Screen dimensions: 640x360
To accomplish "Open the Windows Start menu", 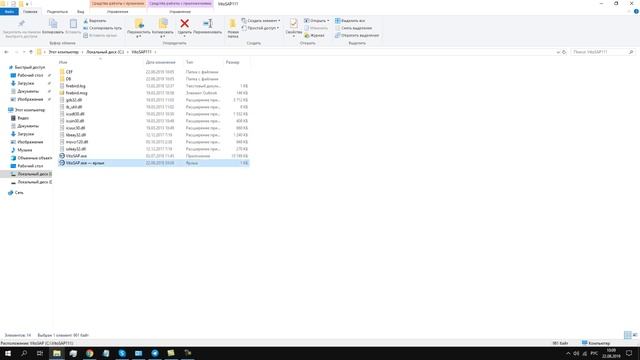I will click(8, 353).
